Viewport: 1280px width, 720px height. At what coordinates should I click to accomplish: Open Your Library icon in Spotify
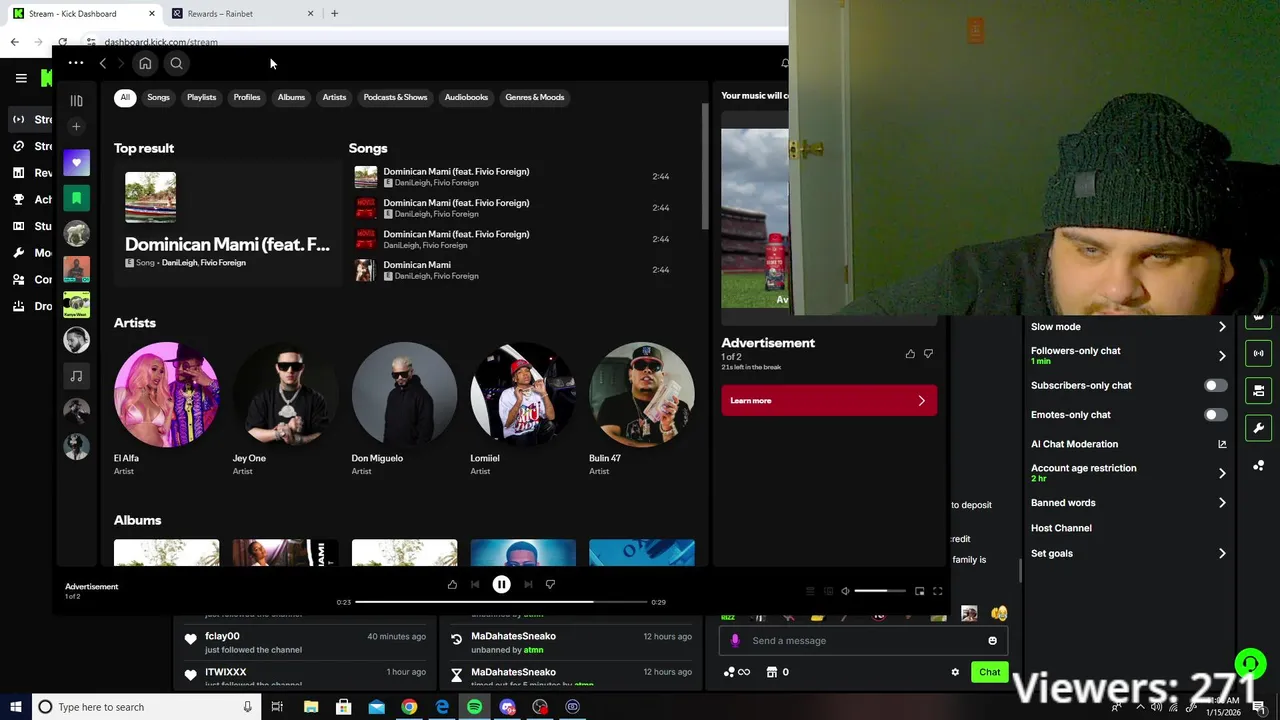[76, 100]
